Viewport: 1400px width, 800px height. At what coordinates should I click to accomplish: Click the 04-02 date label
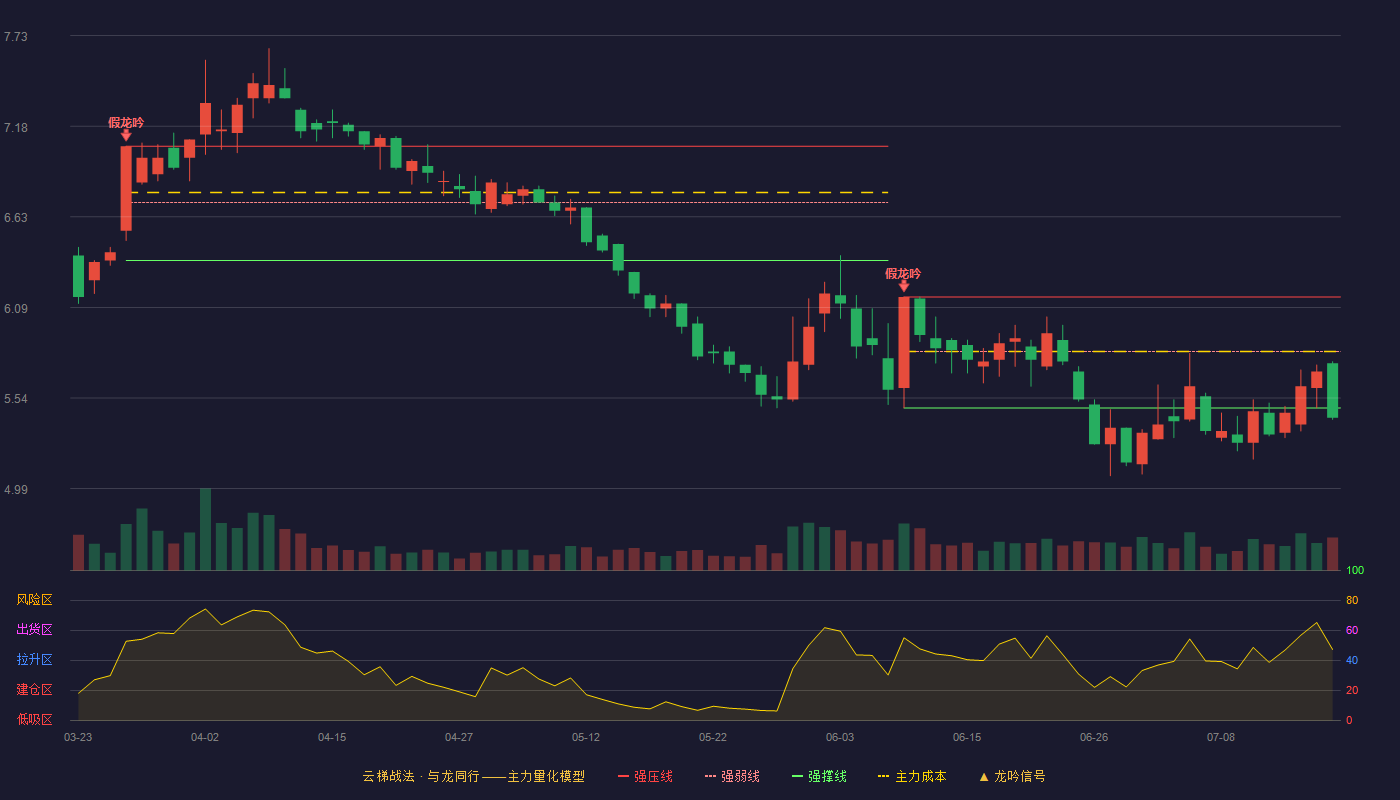(205, 737)
